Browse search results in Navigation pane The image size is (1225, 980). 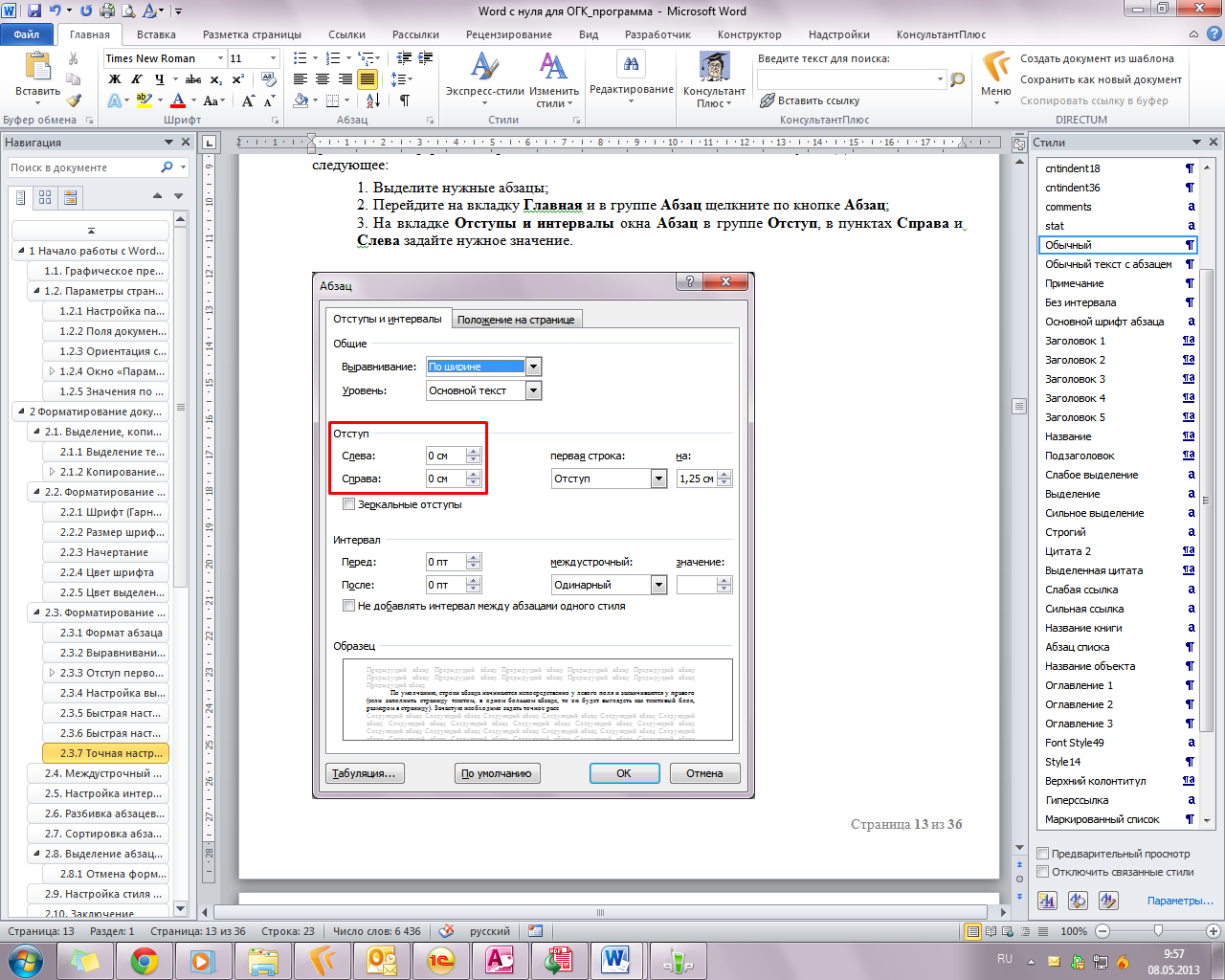[x=70, y=197]
